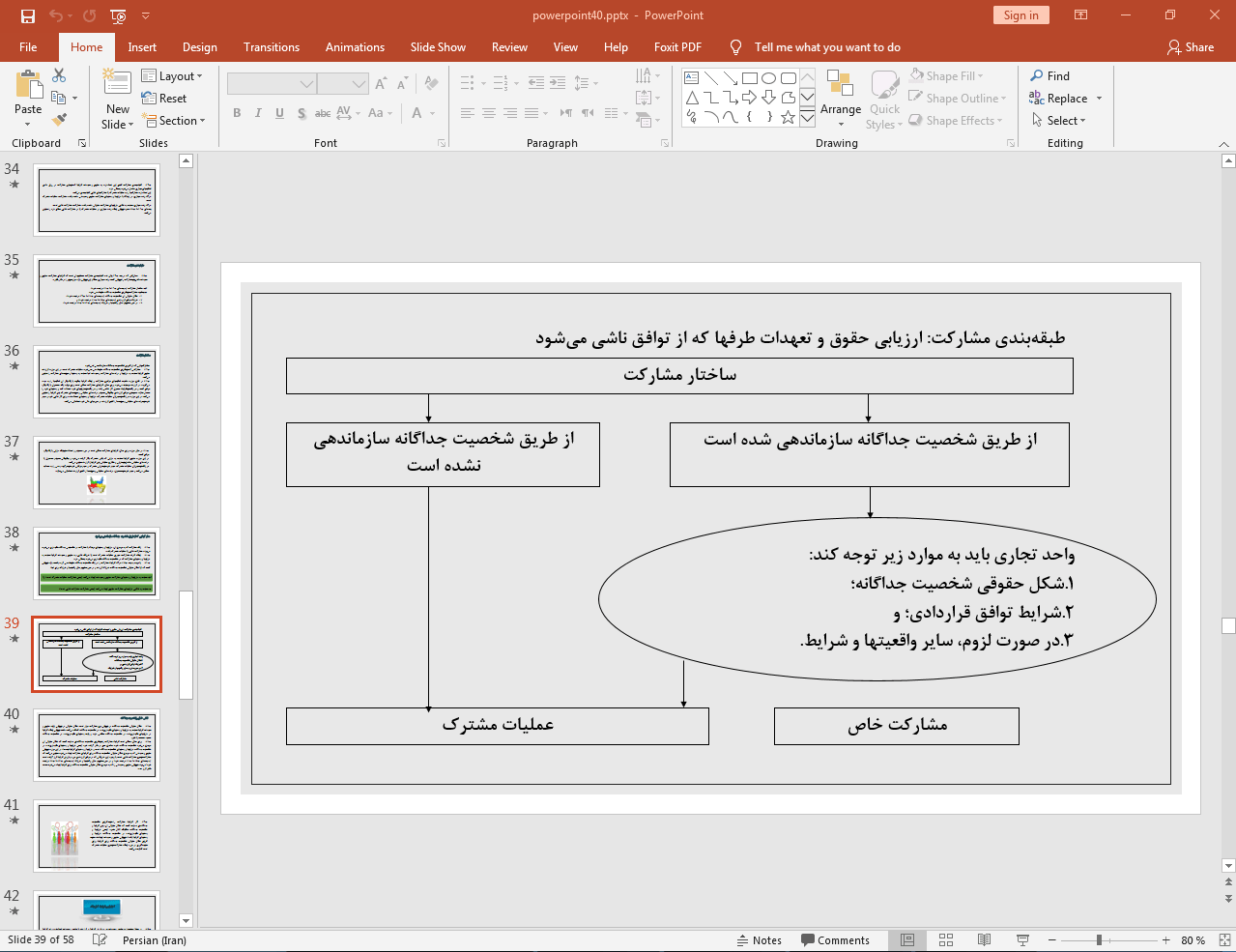
Task: Select slide 37 thumbnail
Action: [x=97, y=473]
